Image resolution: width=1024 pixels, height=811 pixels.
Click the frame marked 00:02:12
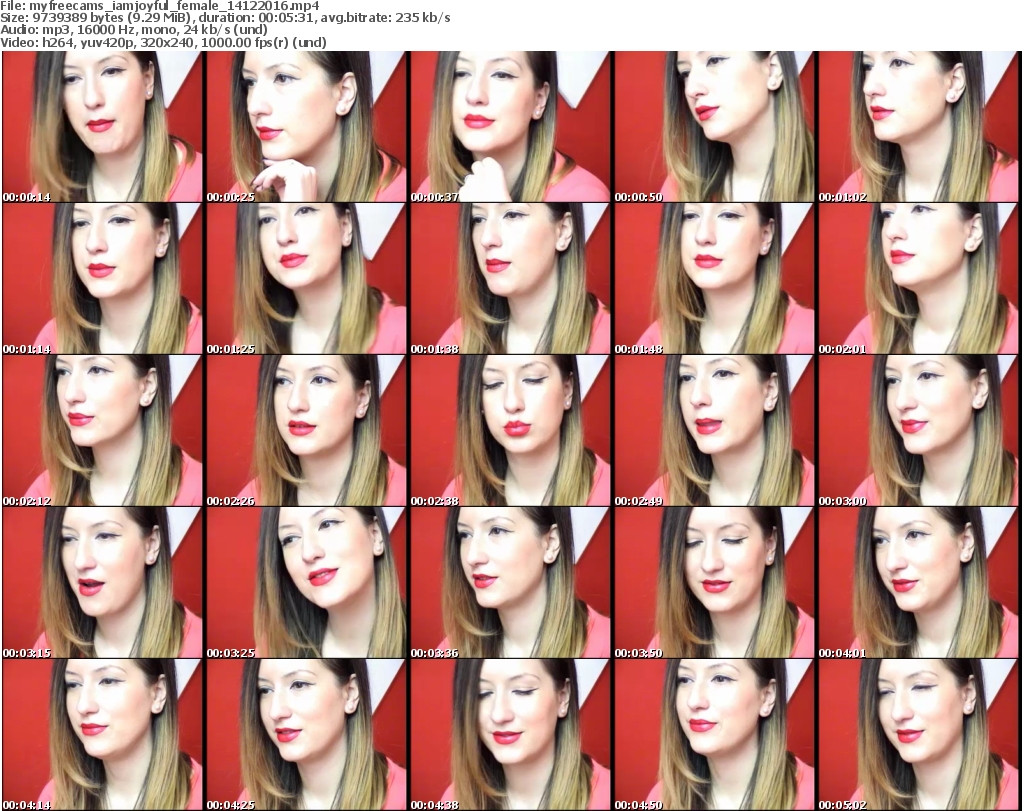(102, 431)
